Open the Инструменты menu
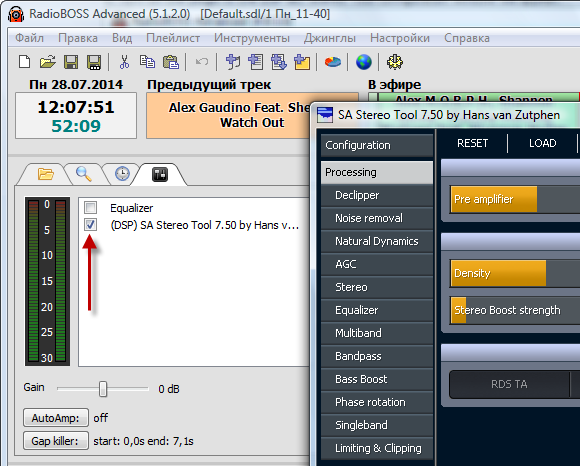Viewport: 580px width, 466px height. (x=252, y=38)
